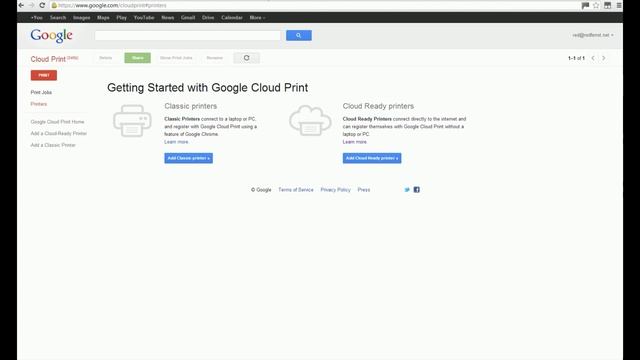
Task: Select Print Jobs in the sidebar
Action: point(41,92)
